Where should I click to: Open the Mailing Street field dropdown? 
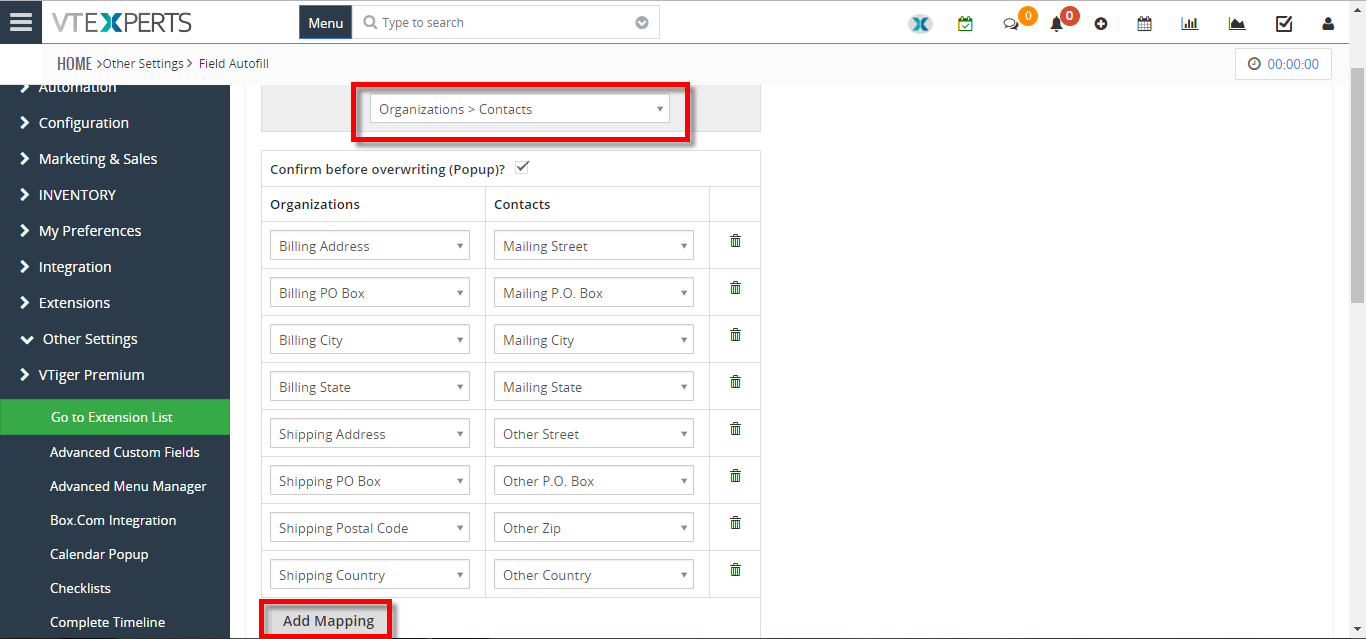pos(594,246)
